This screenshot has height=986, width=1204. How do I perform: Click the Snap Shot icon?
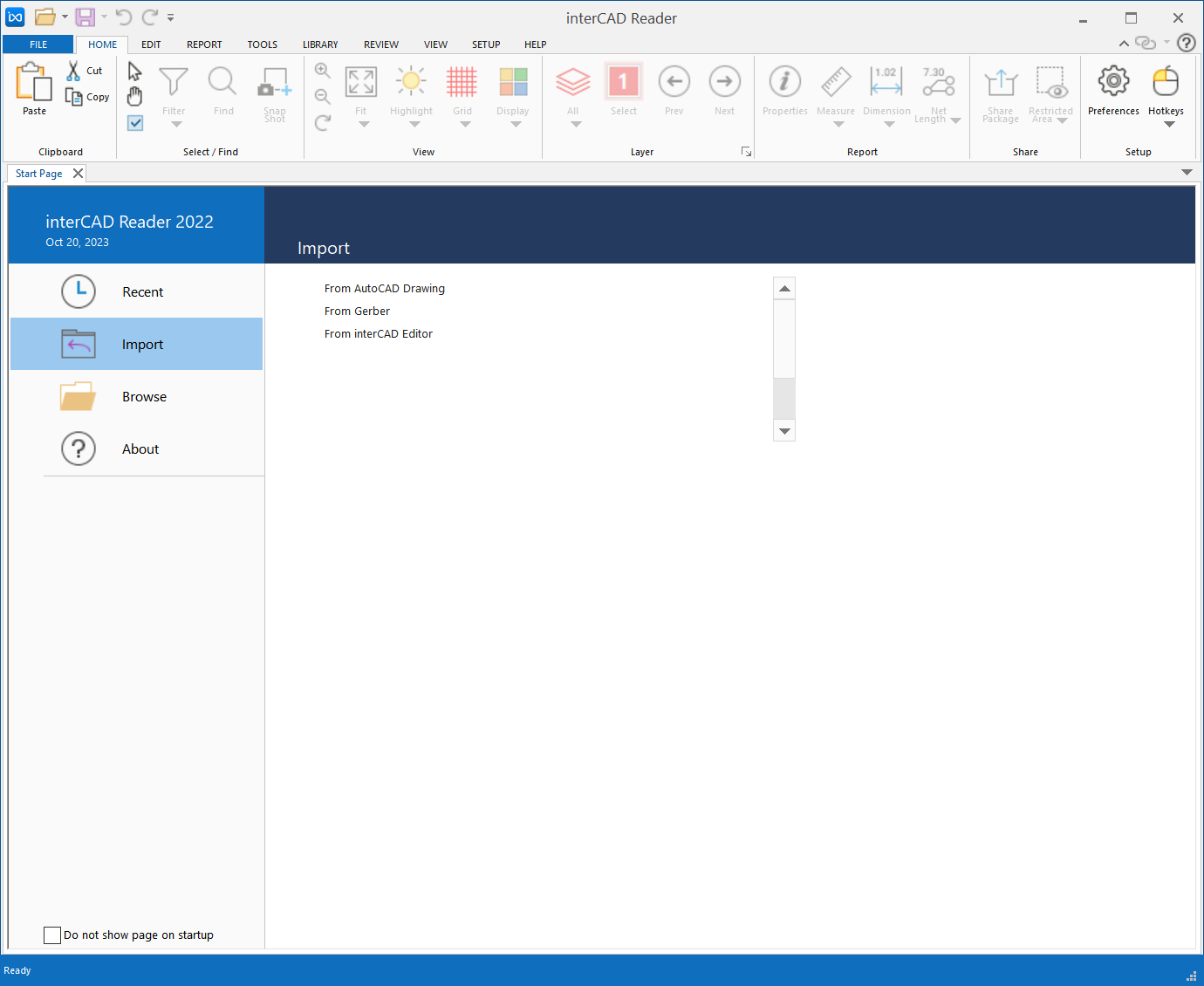click(x=274, y=82)
